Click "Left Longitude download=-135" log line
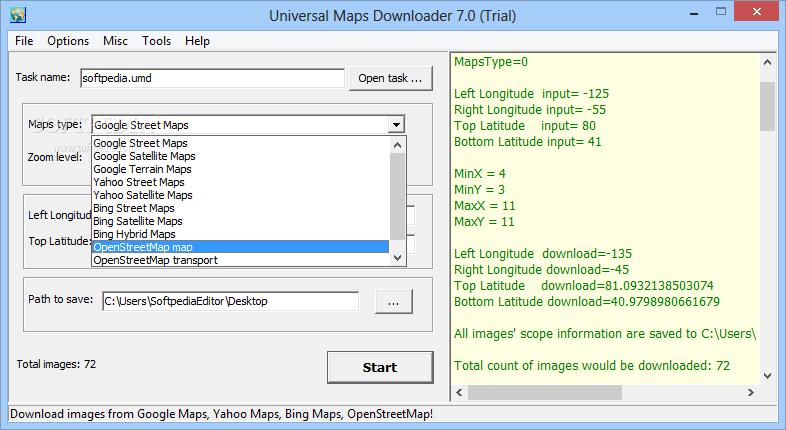The height and width of the screenshot is (430, 786). 543,254
